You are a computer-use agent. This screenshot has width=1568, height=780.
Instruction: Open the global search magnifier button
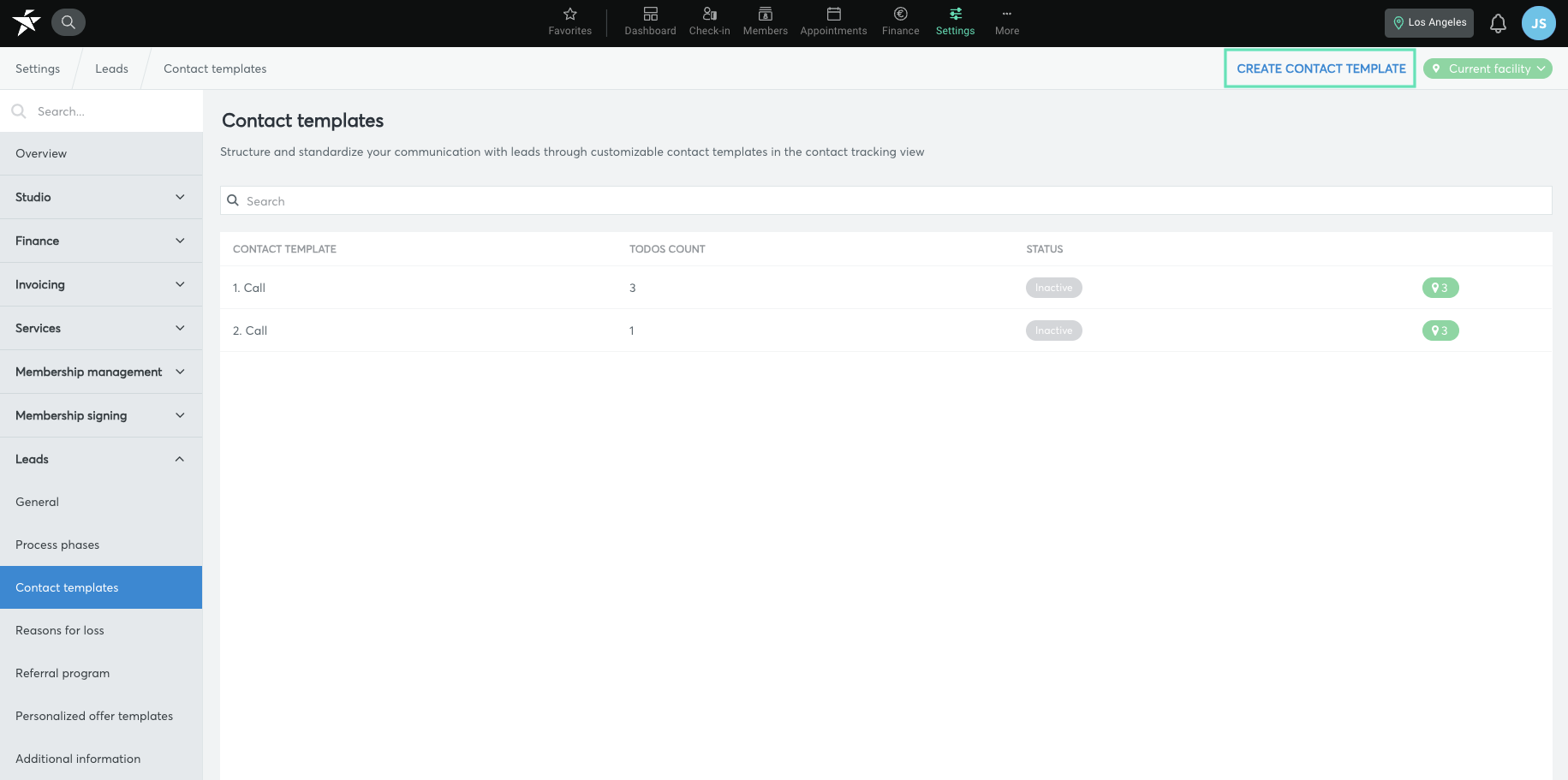click(x=69, y=22)
